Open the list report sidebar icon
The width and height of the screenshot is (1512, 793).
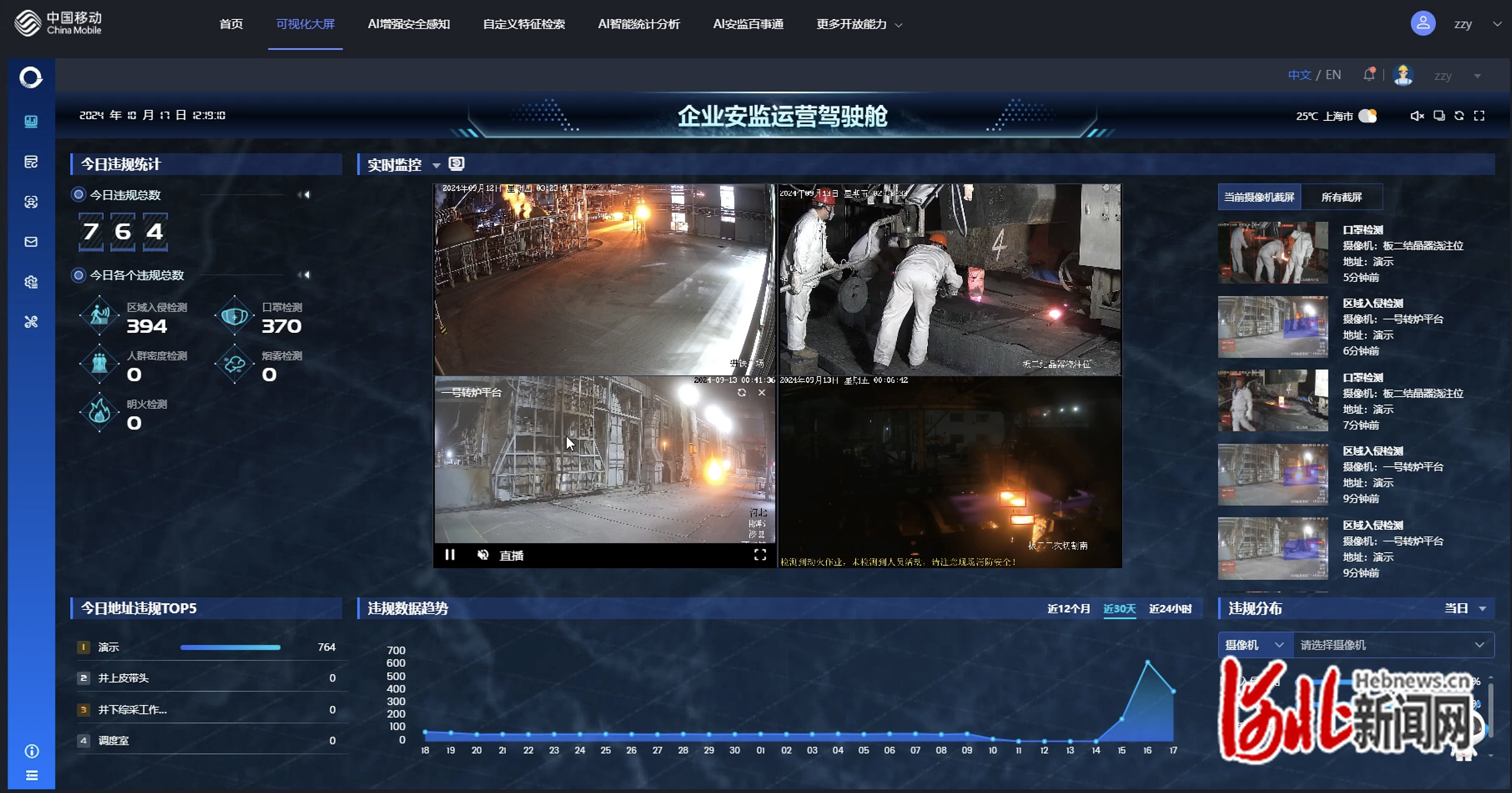(x=31, y=162)
